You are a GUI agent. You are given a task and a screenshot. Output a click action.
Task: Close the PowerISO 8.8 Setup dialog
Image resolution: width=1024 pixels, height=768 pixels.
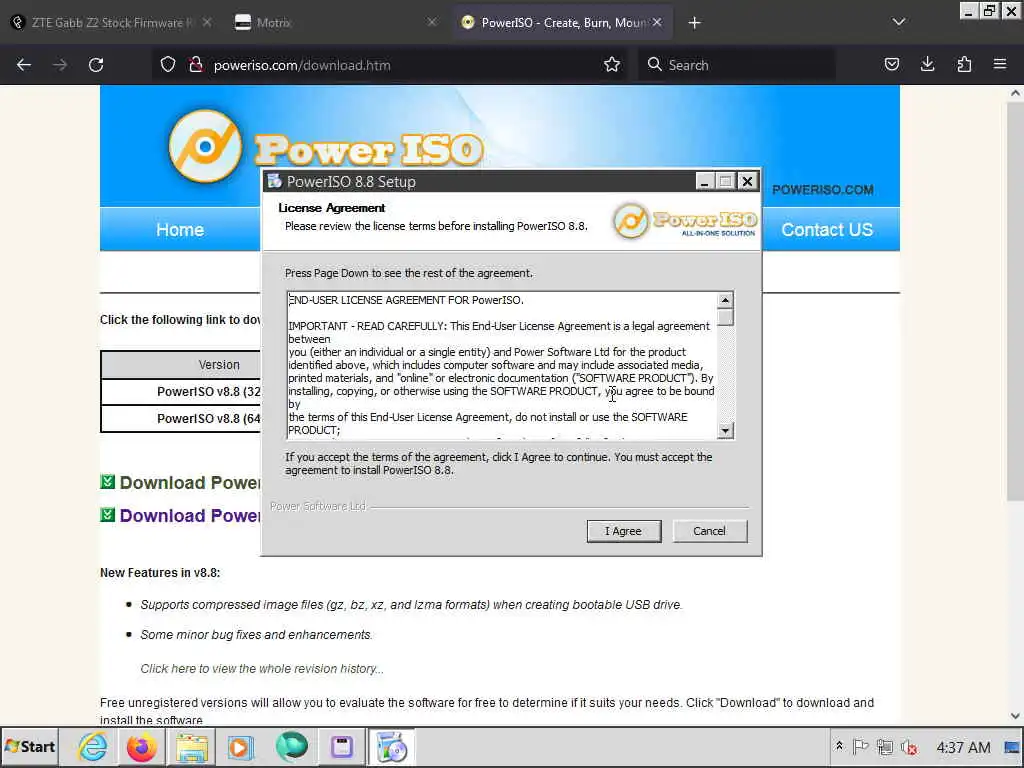coord(747,181)
